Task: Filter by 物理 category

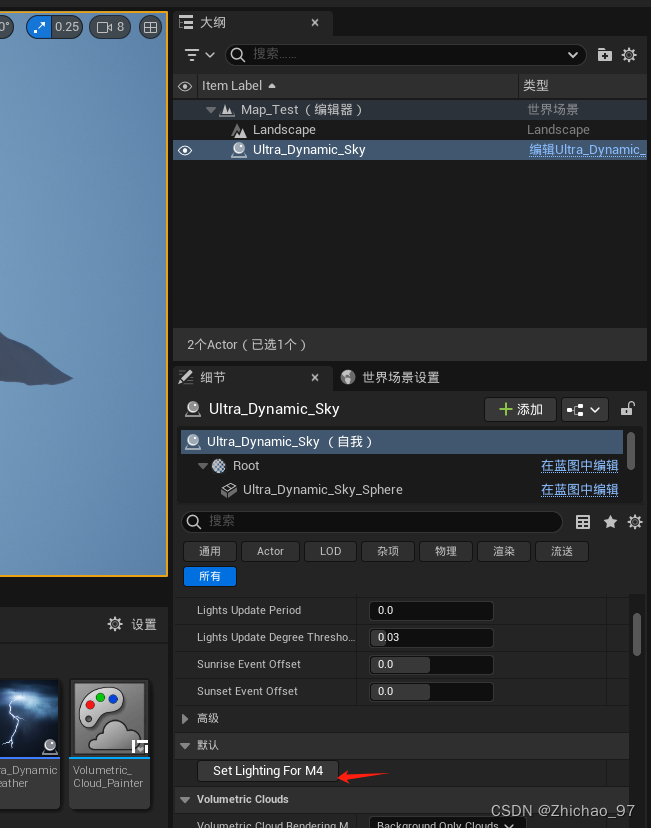Action: tap(446, 551)
